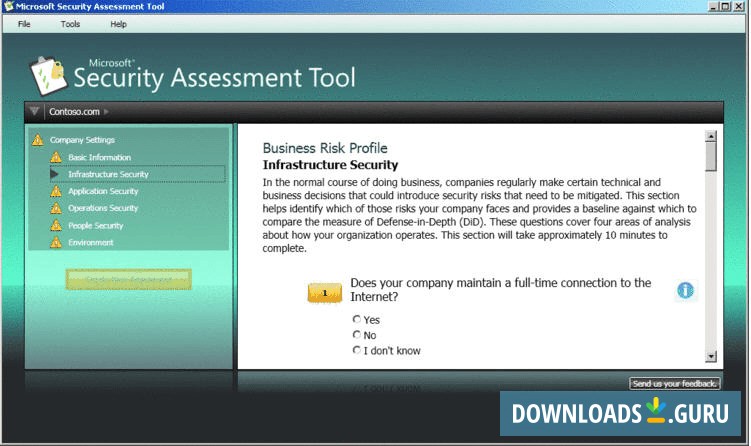
Task: Open the Tools menu
Action: [x=70, y=24]
